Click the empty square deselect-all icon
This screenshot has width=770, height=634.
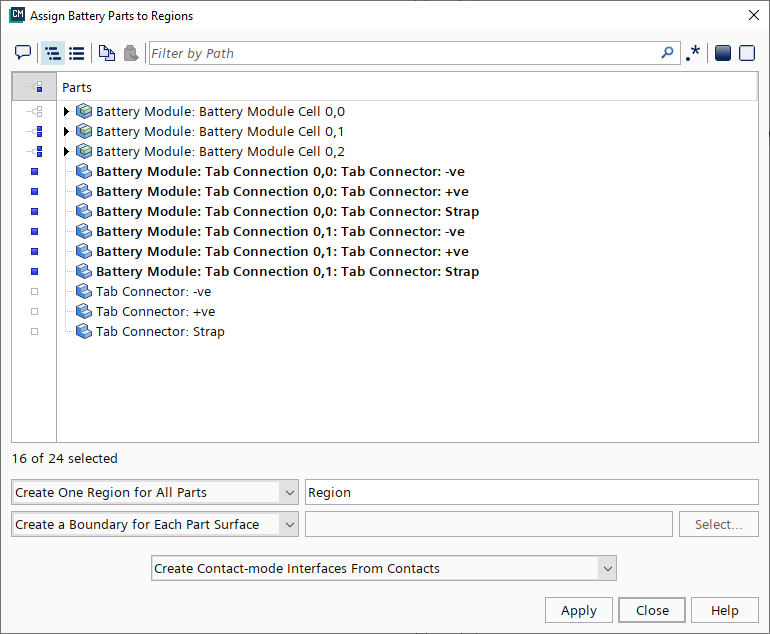click(x=746, y=54)
